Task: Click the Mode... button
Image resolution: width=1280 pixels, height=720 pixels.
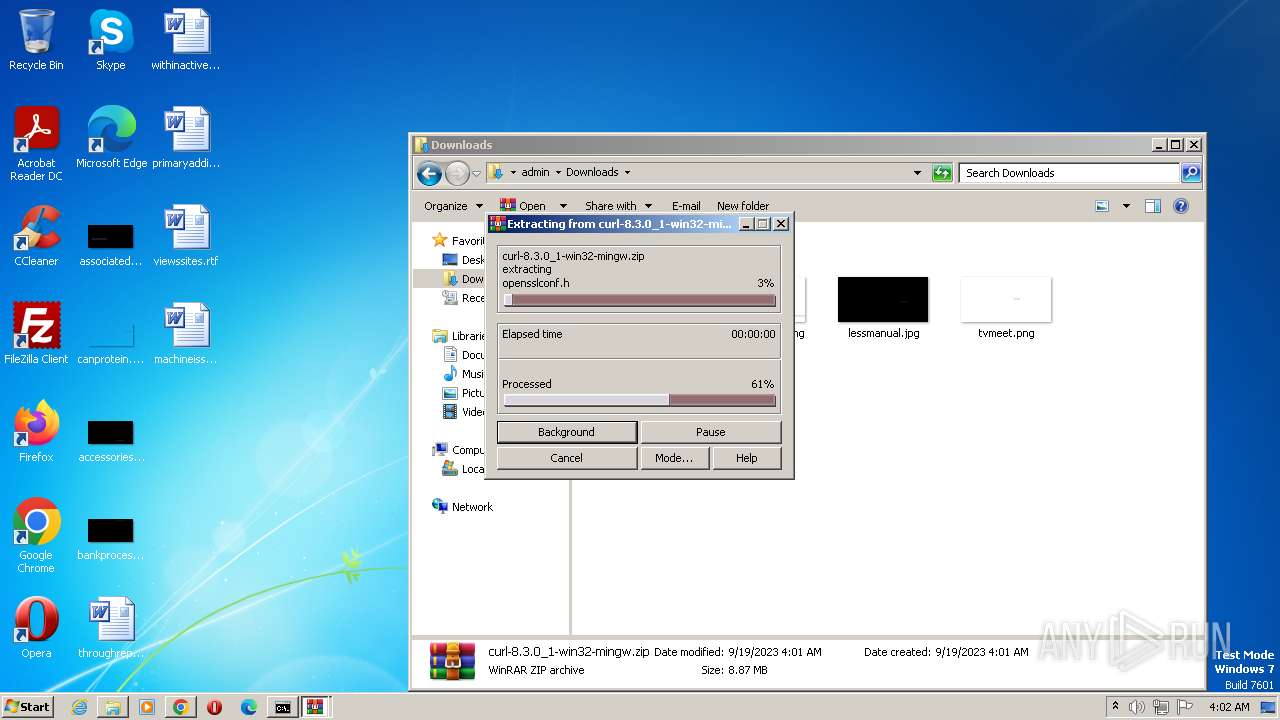Action: tap(674, 458)
